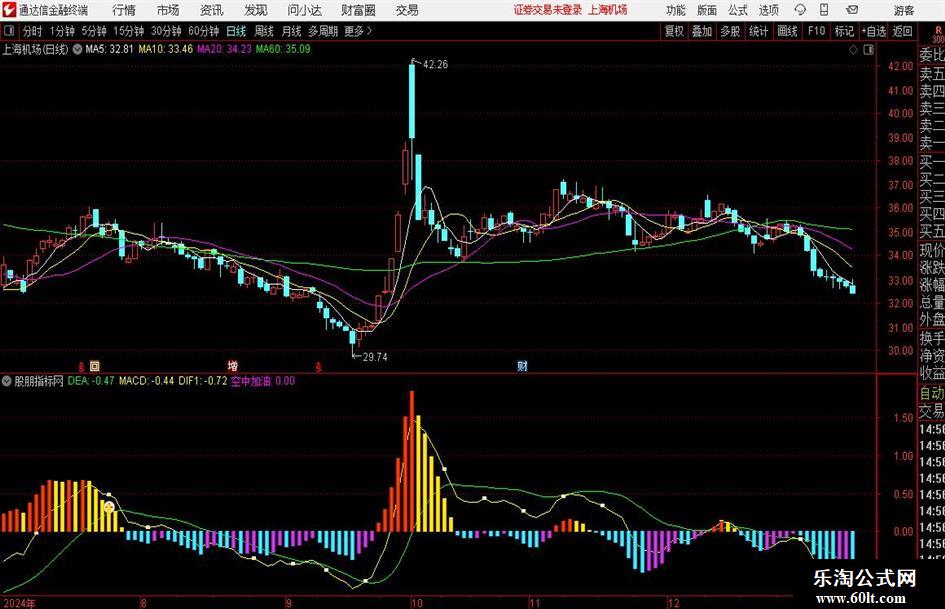Click the red R 300 indicator icon
Image resolution: width=945 pixels, height=609 pixels.
click(x=938, y=34)
